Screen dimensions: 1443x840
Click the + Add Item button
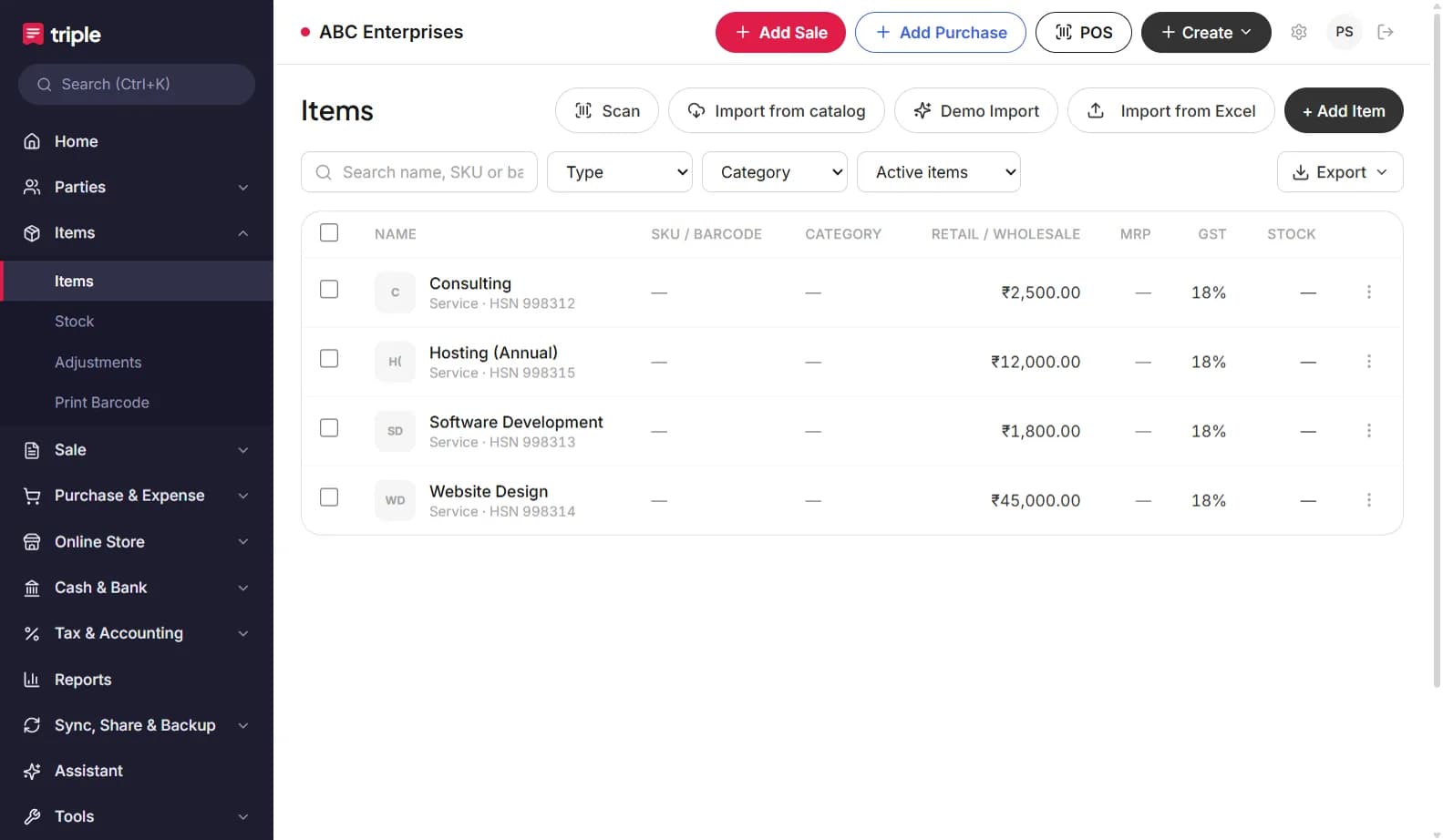pyautogui.click(x=1344, y=110)
